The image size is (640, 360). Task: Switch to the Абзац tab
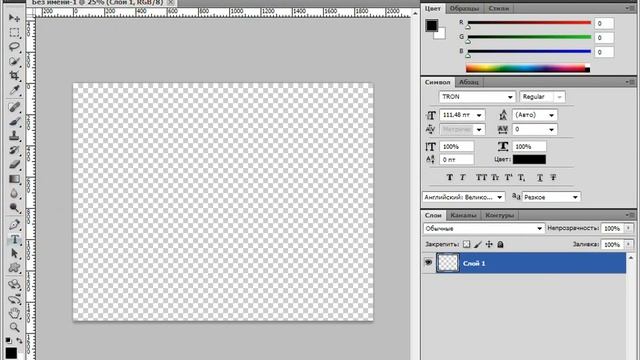469,82
